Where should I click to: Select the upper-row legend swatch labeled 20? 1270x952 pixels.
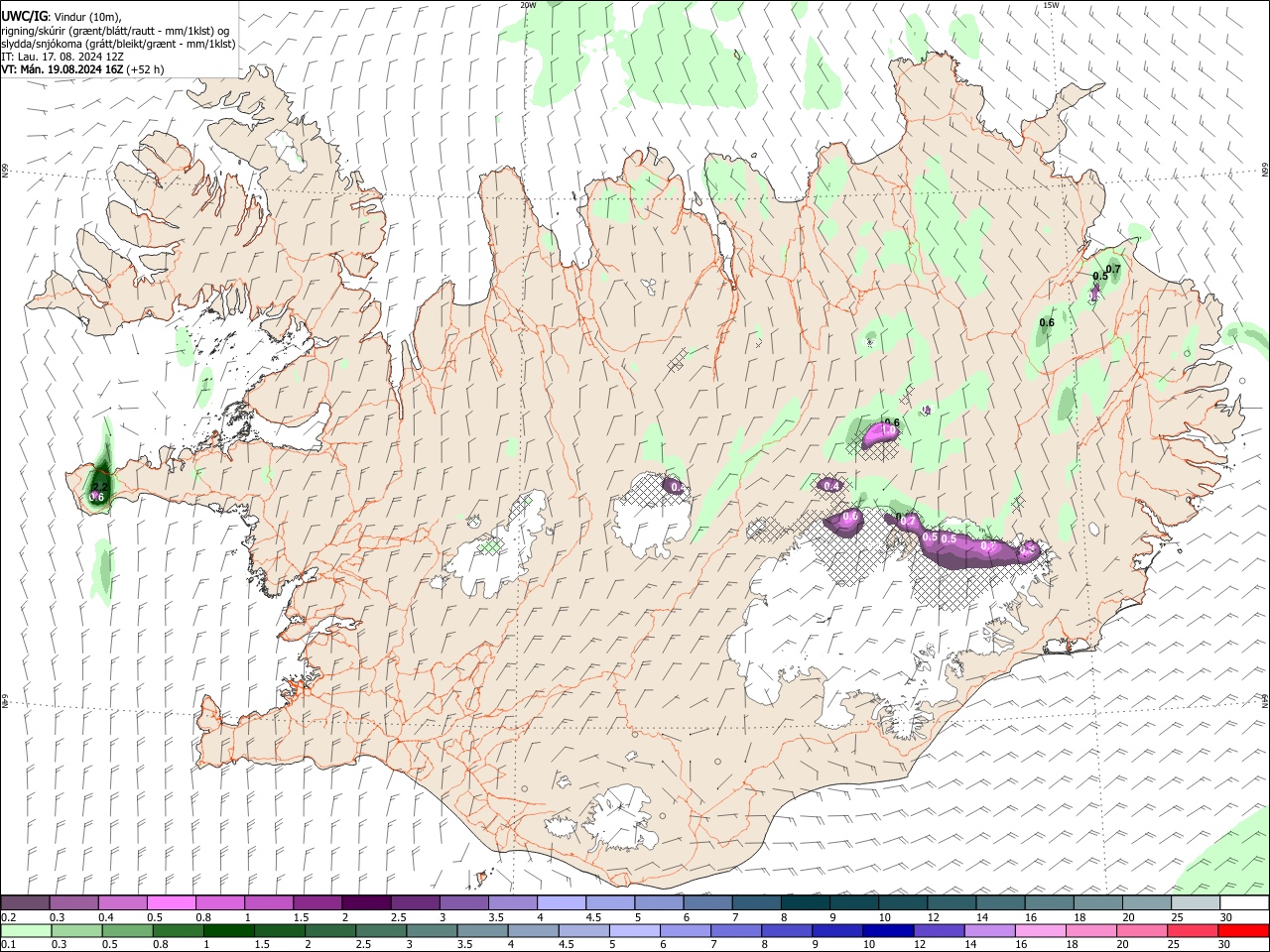point(1146,903)
